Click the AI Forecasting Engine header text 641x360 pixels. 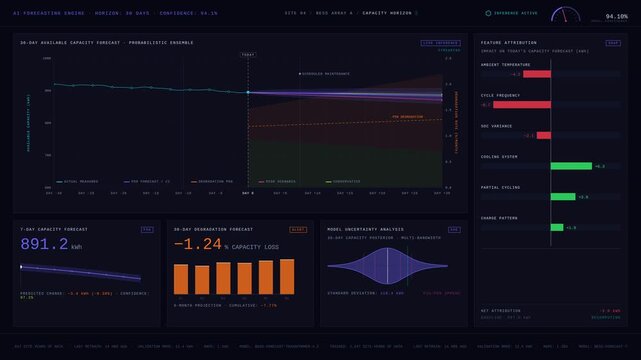(x=49, y=13)
